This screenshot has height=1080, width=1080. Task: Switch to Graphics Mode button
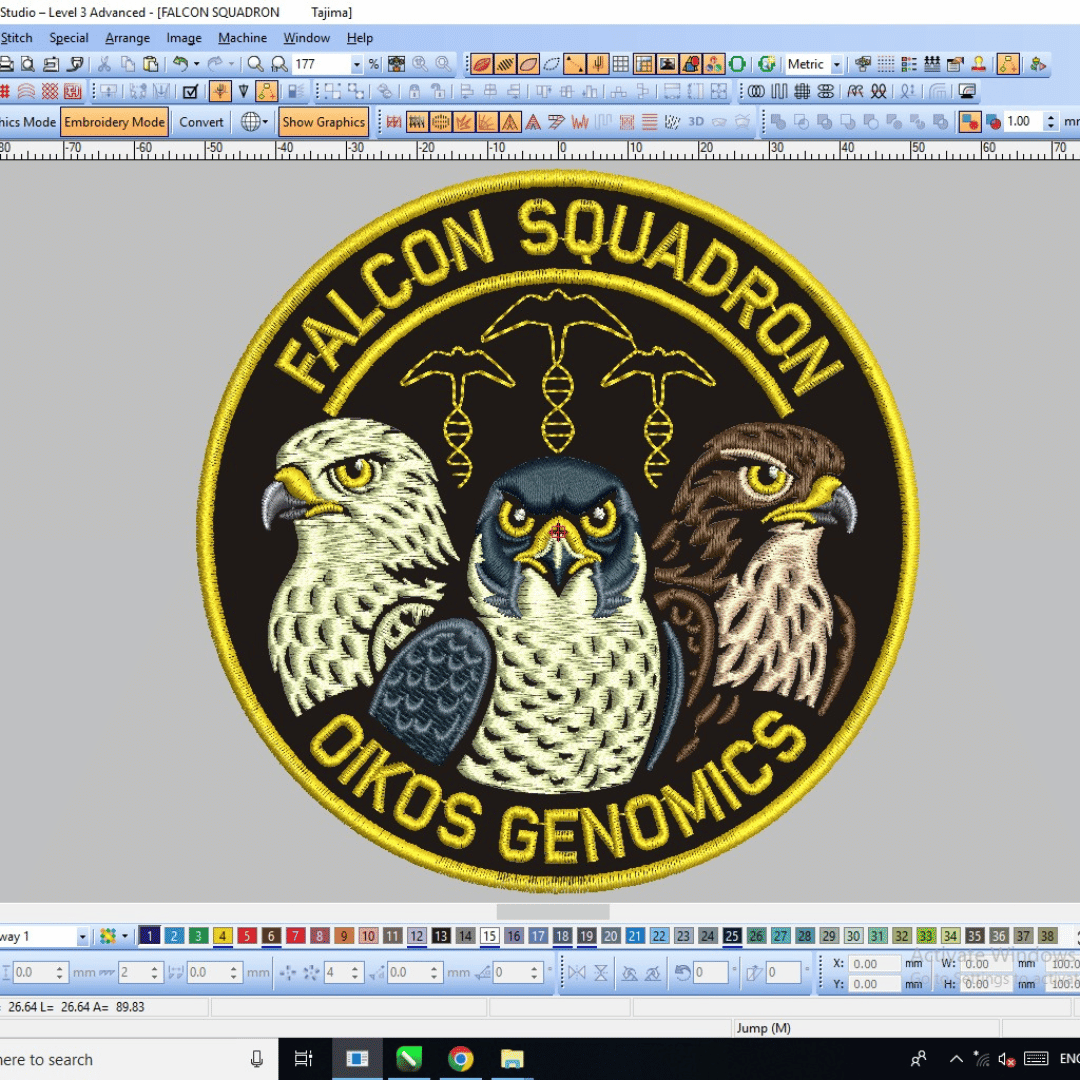28,122
